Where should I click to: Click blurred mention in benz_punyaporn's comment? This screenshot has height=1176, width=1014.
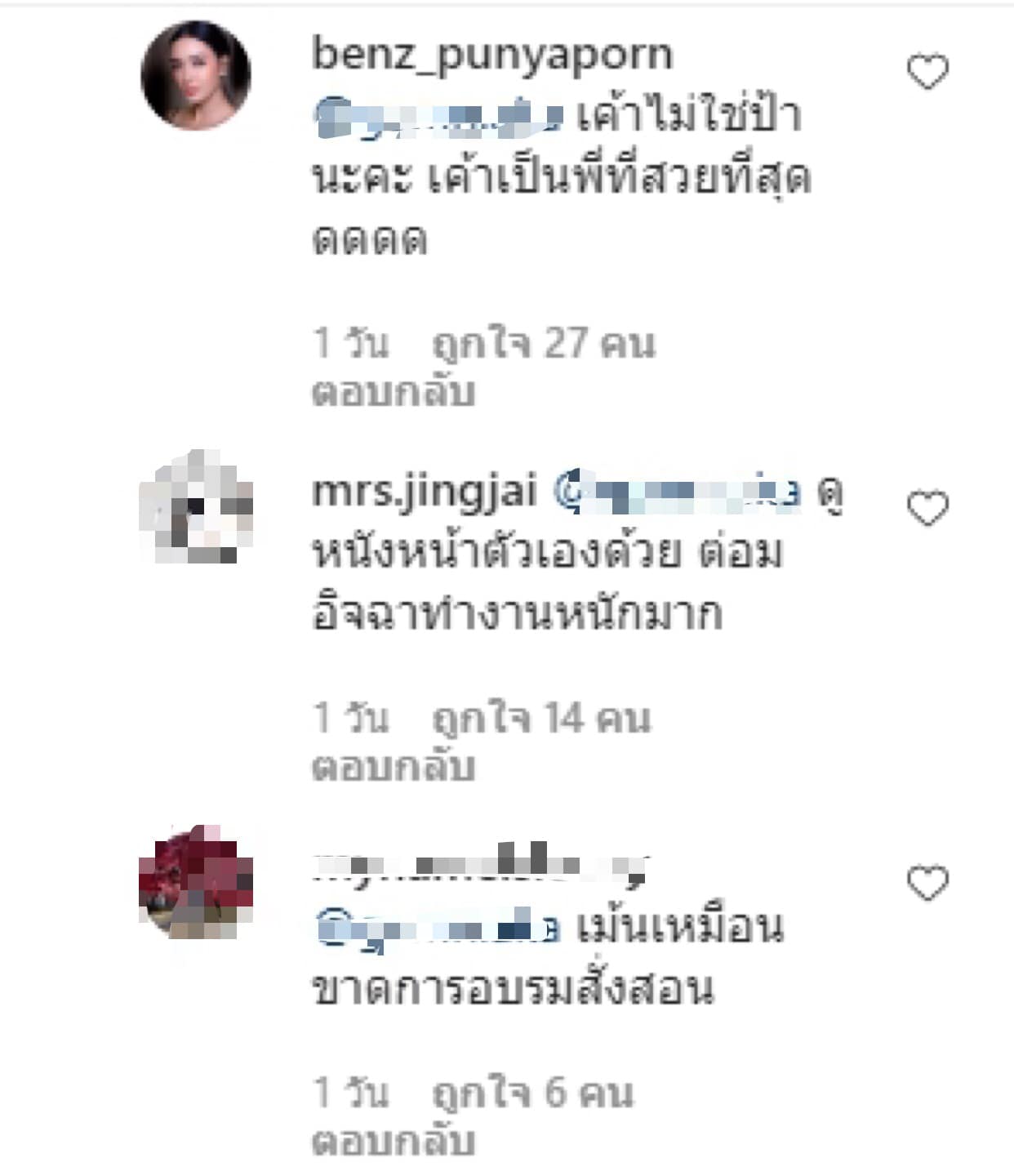pos(438,116)
